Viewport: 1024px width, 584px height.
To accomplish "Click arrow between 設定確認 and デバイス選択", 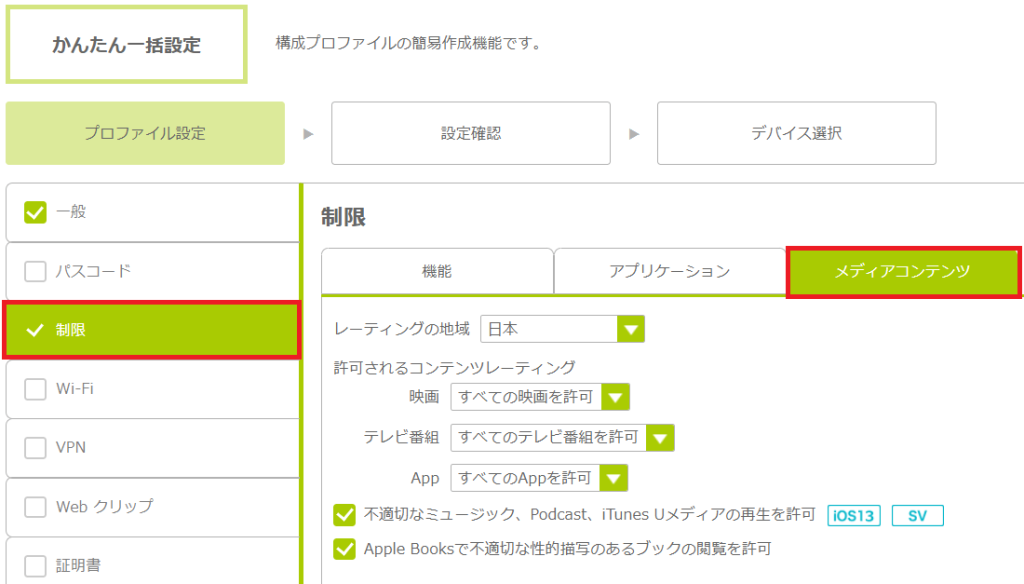I will click(633, 134).
